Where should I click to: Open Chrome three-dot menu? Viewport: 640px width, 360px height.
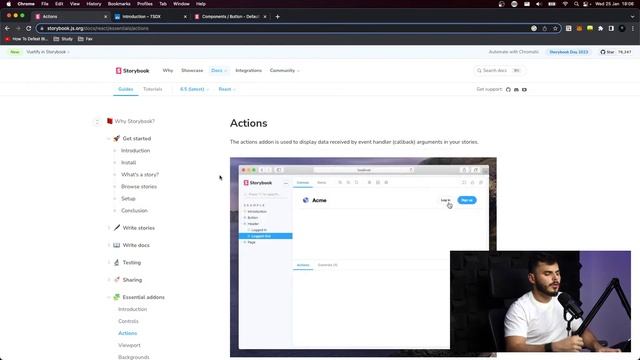[633, 28]
